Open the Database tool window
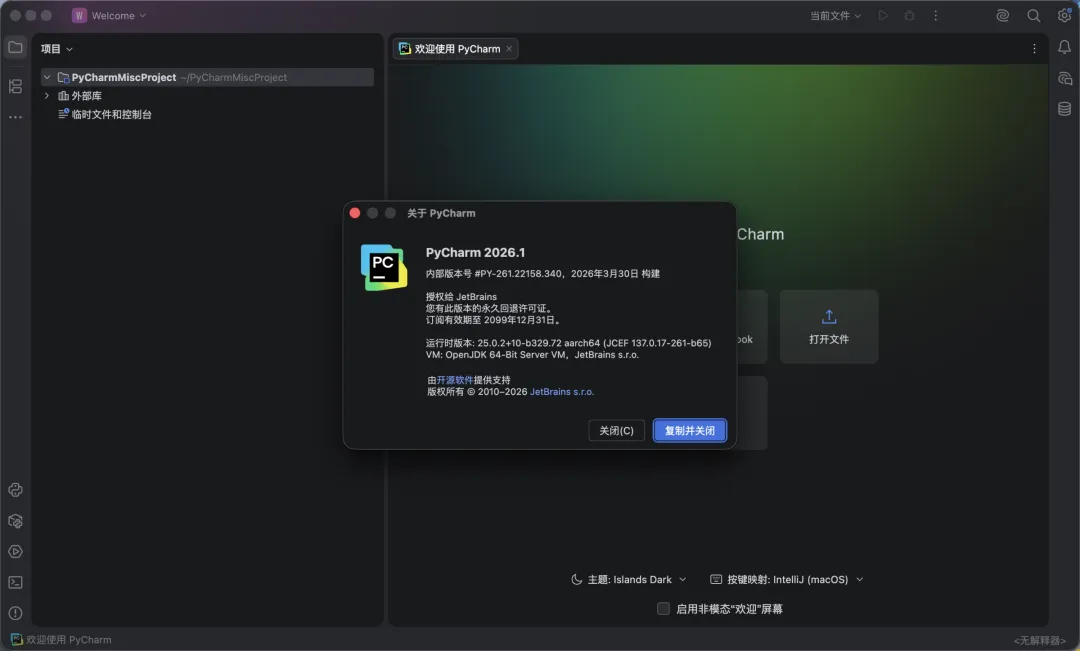 coord(1065,109)
